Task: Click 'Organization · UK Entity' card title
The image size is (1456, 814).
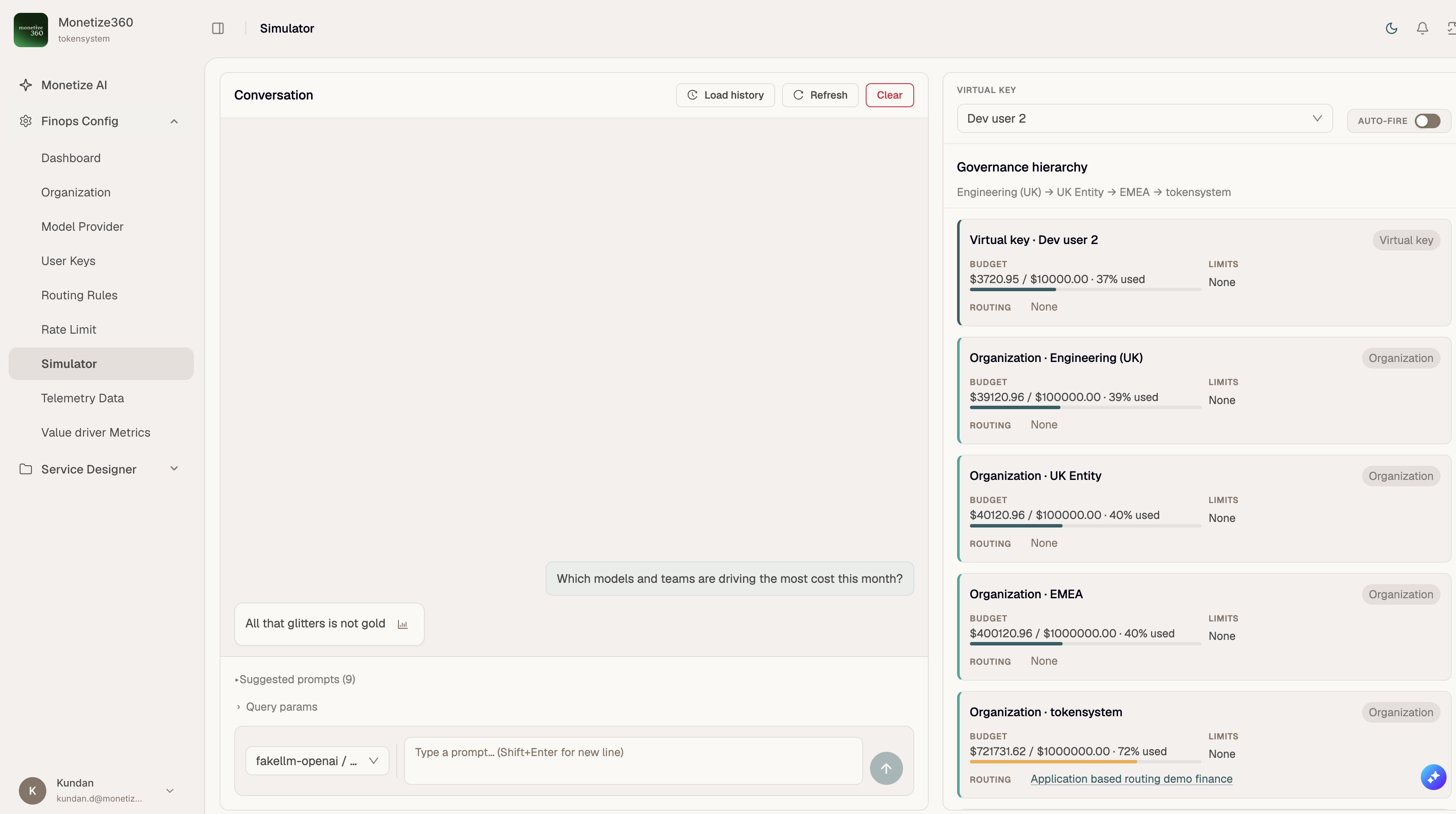Action: 1035,476
